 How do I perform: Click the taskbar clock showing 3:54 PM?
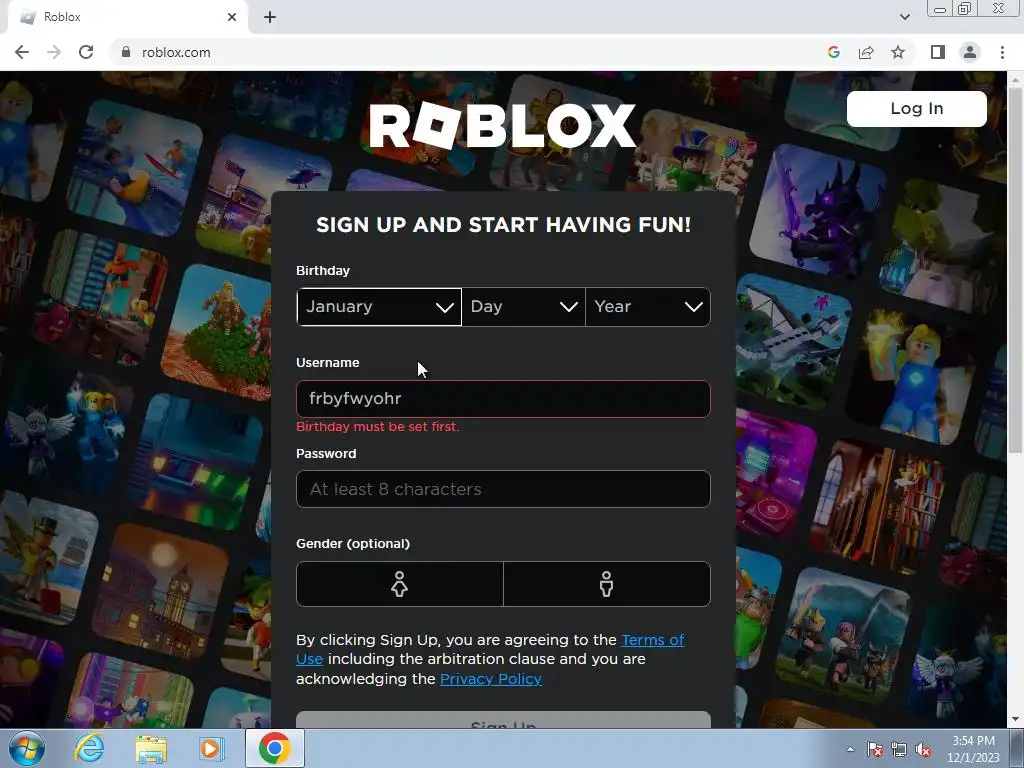[973, 749]
